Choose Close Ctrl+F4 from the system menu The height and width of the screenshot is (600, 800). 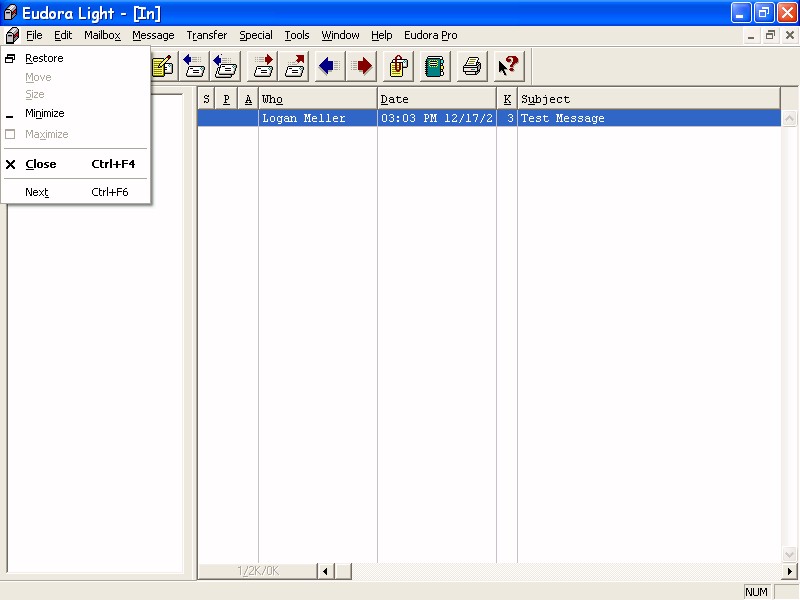pyautogui.click(x=76, y=164)
